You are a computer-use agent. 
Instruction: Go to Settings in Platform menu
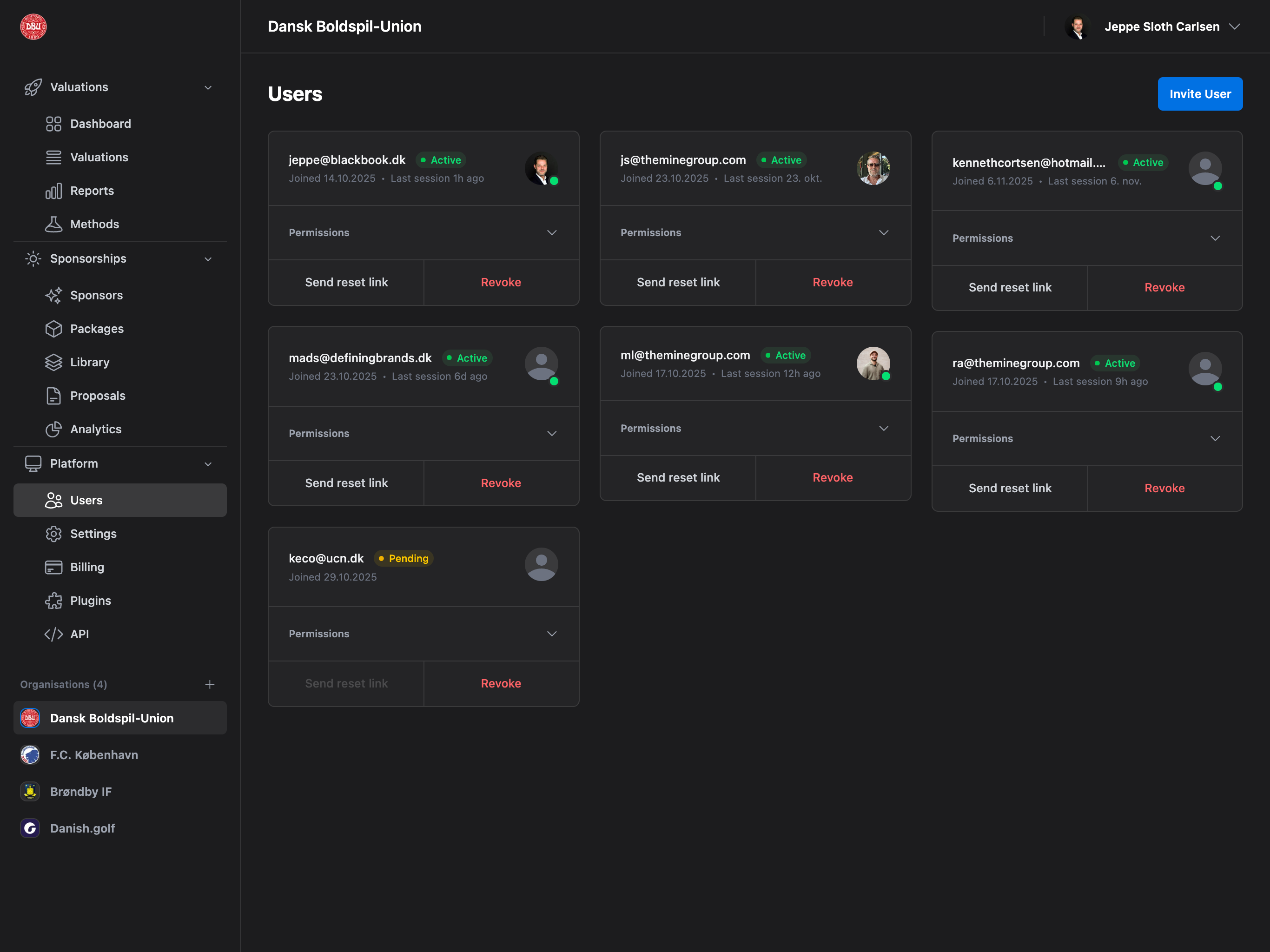coord(93,534)
